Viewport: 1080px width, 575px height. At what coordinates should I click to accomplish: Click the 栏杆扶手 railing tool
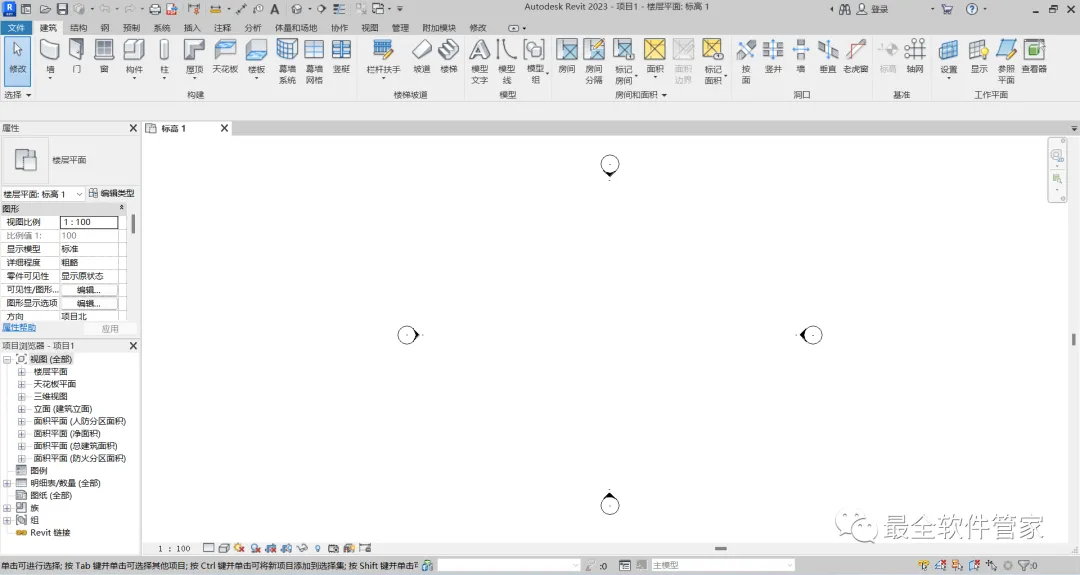(x=383, y=57)
